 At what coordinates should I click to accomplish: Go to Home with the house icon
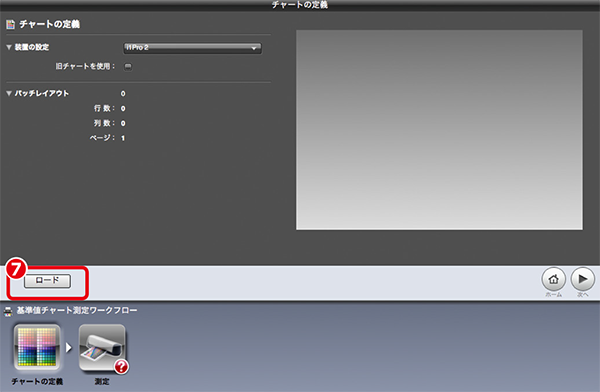553,279
